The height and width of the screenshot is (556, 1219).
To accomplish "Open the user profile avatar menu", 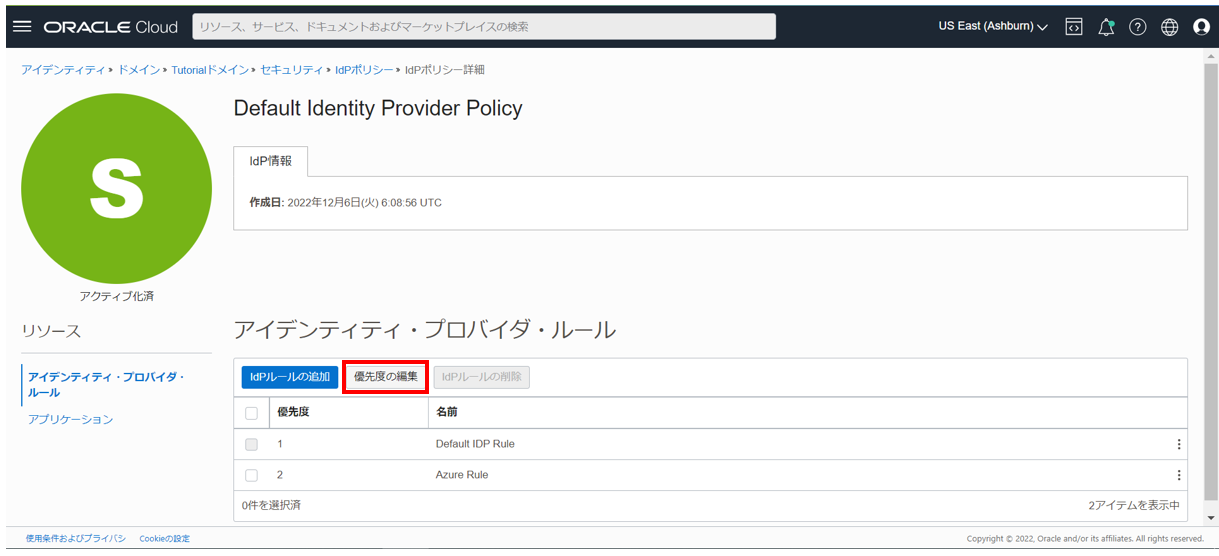I will click(x=1201, y=27).
